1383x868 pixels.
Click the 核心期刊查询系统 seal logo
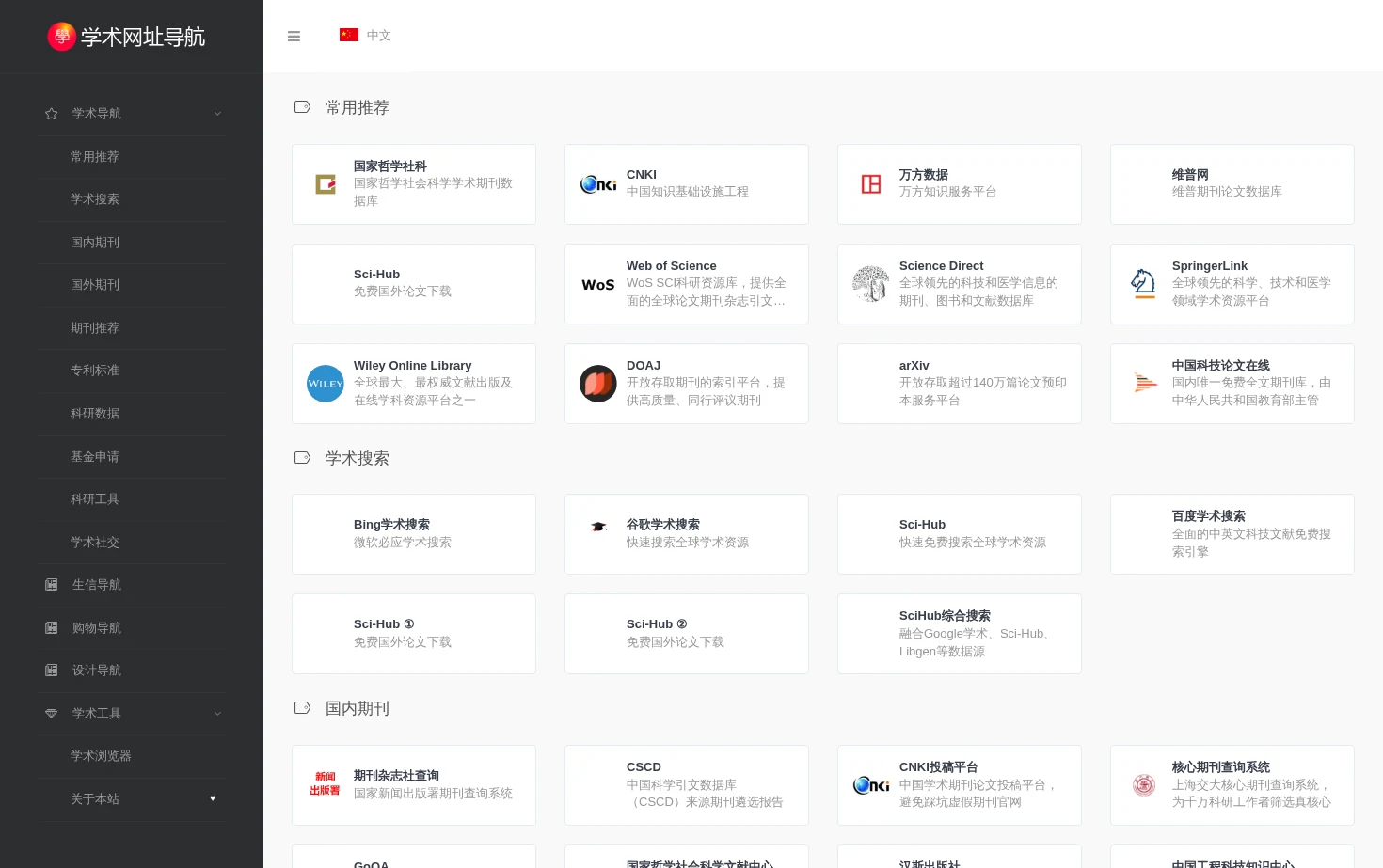[x=1144, y=785]
